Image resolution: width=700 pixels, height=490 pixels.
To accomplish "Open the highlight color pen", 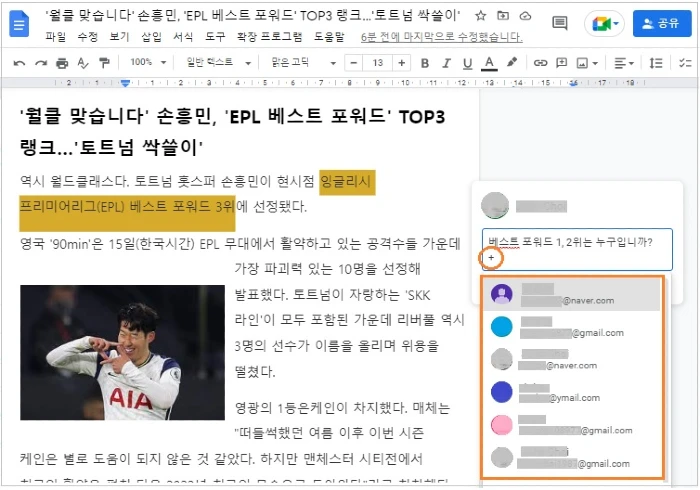I will tap(512, 62).
